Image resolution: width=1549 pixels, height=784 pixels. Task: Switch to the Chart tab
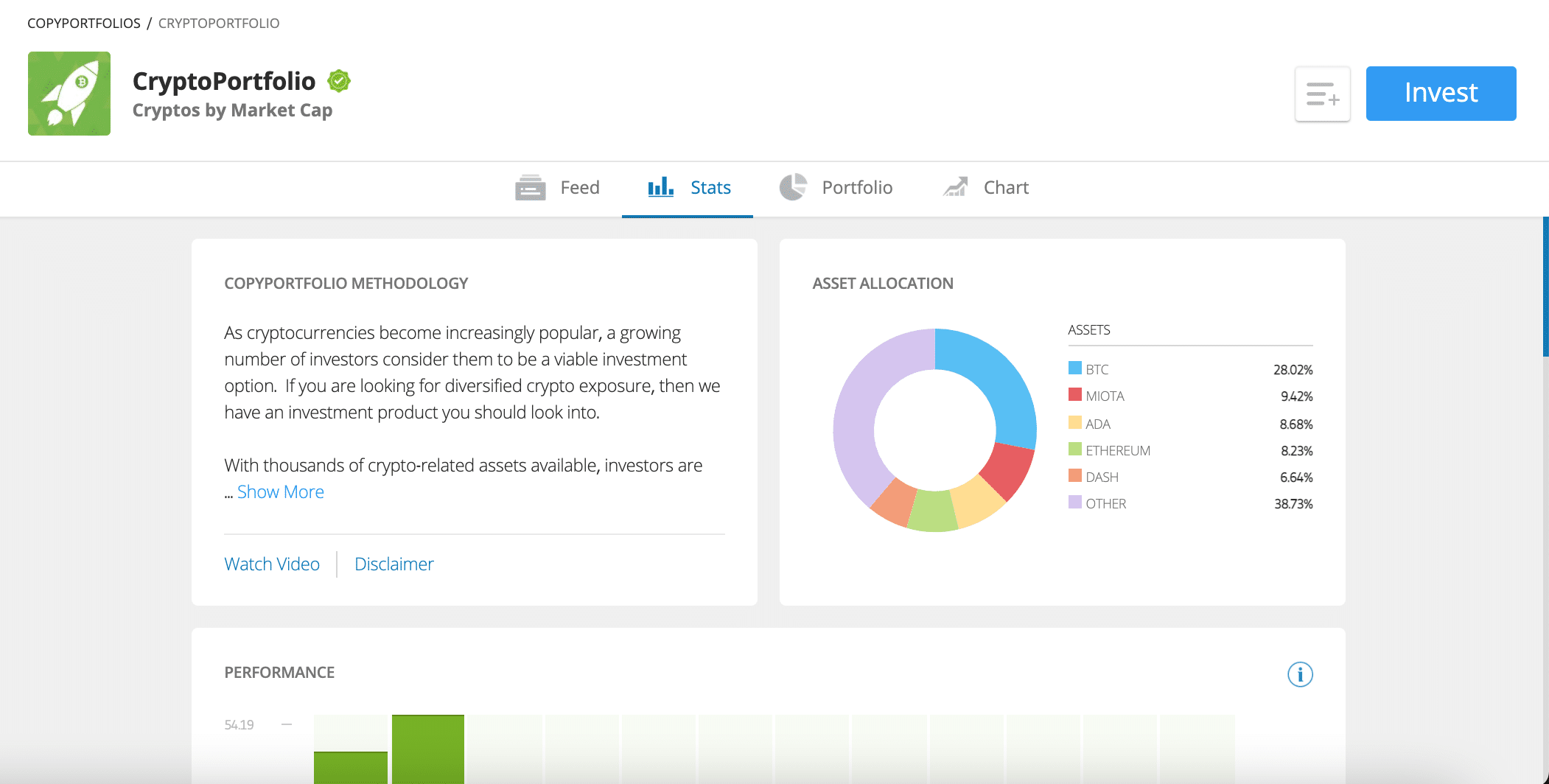click(1005, 188)
